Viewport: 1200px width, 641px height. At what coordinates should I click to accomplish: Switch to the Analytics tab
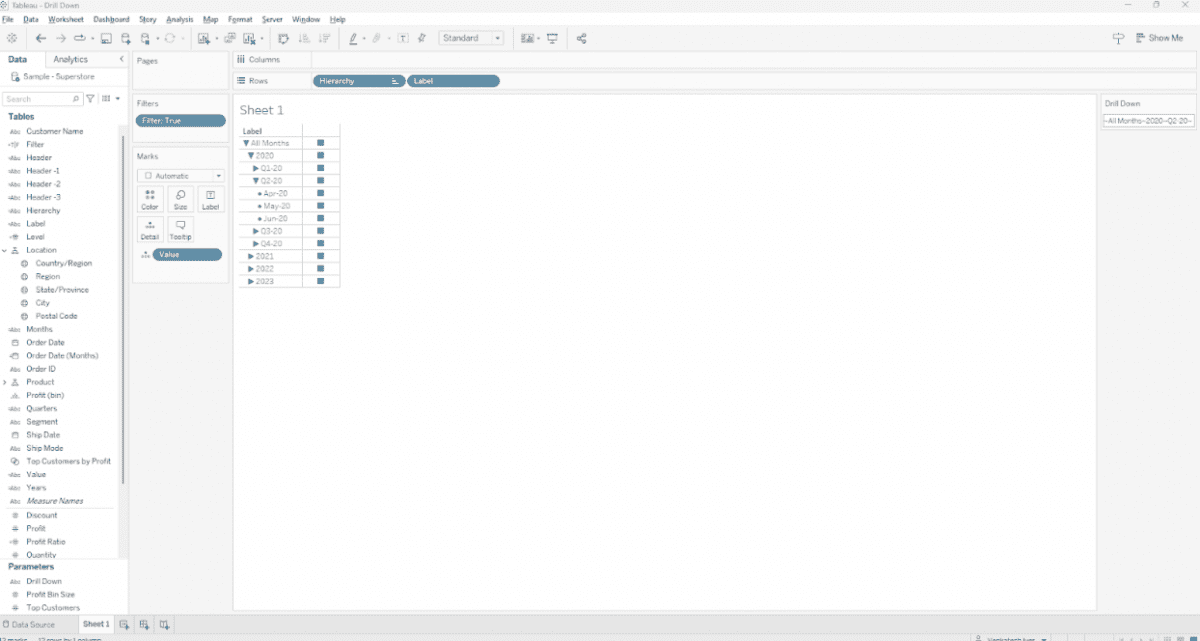coord(71,60)
